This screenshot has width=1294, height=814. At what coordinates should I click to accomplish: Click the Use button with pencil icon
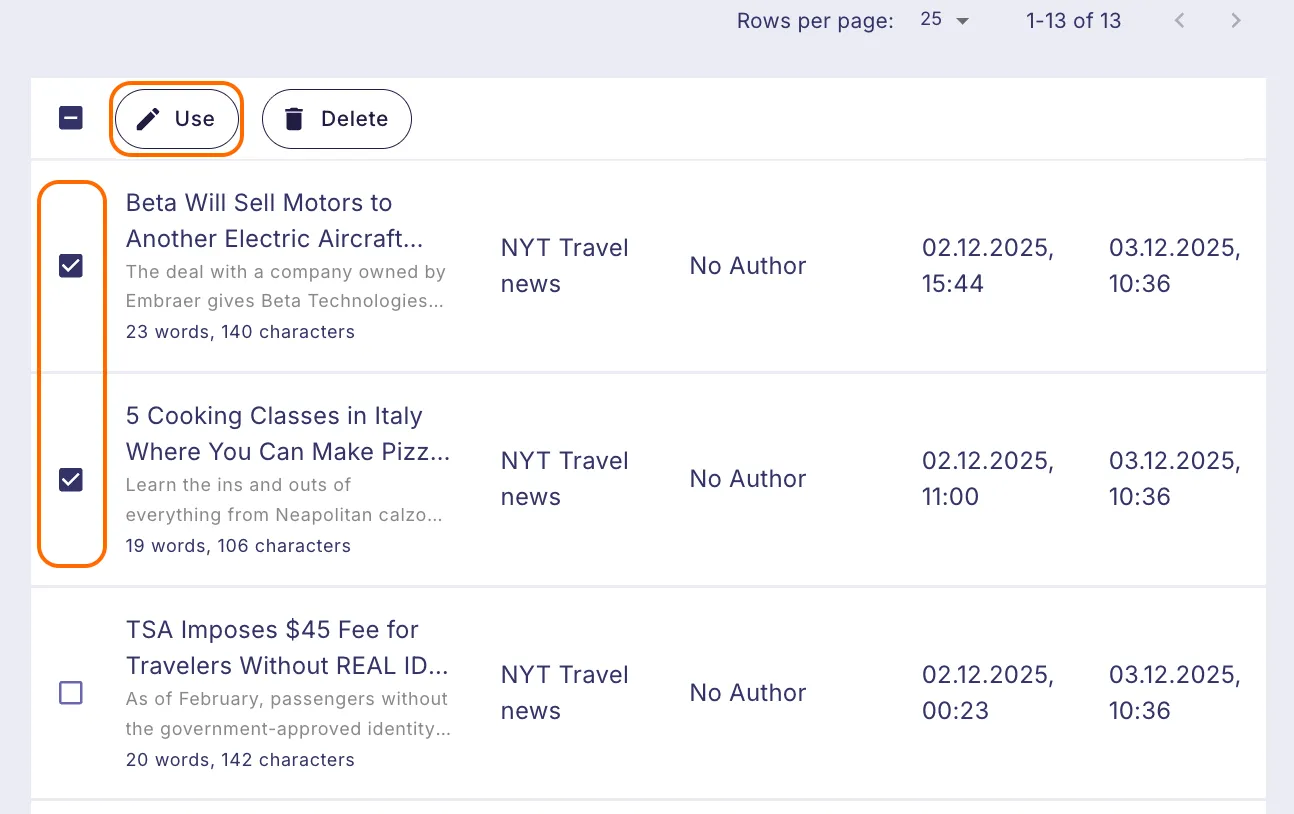[x=176, y=119]
